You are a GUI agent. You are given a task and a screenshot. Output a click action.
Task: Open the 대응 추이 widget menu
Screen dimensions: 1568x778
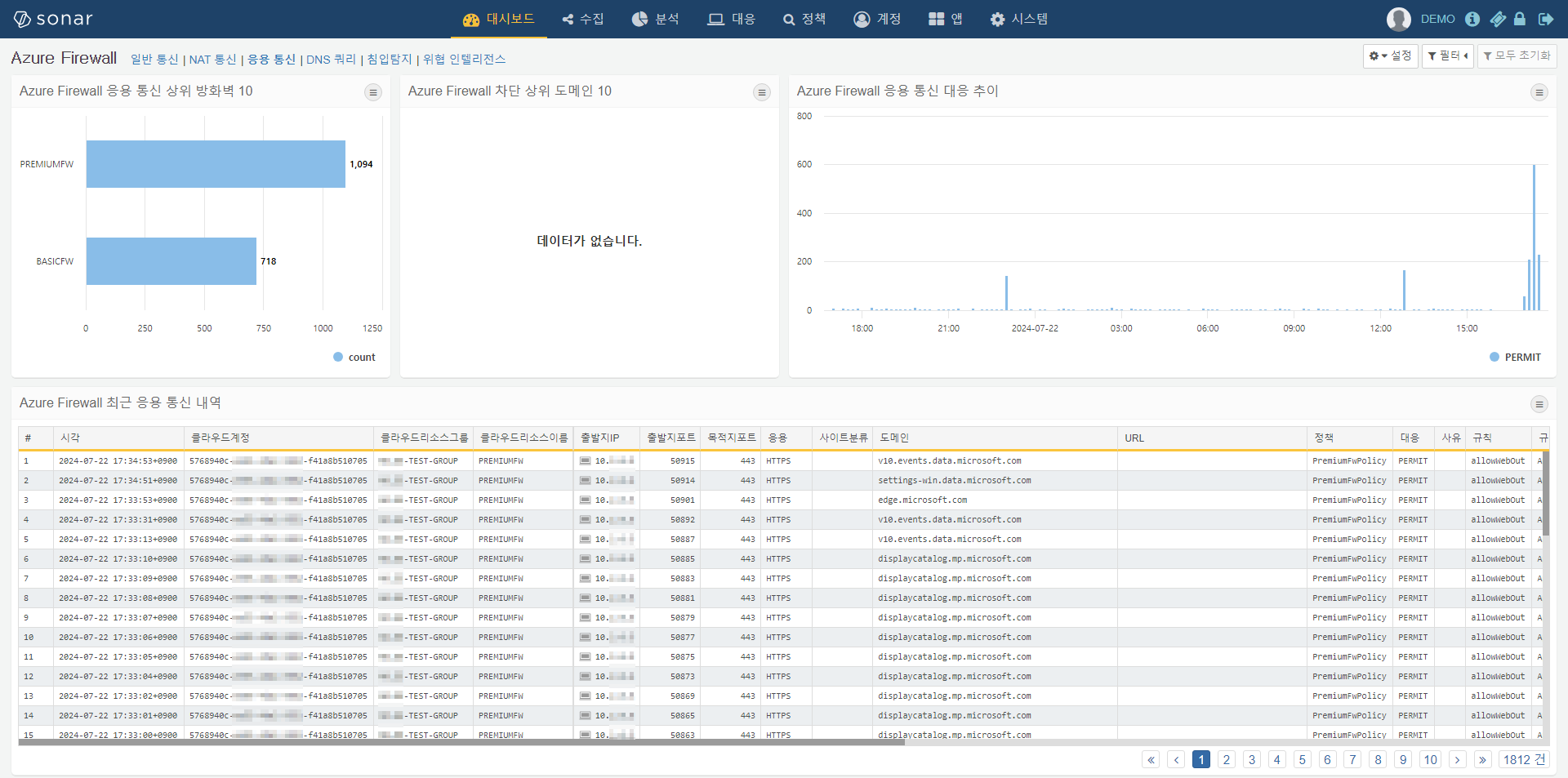coord(1539,92)
